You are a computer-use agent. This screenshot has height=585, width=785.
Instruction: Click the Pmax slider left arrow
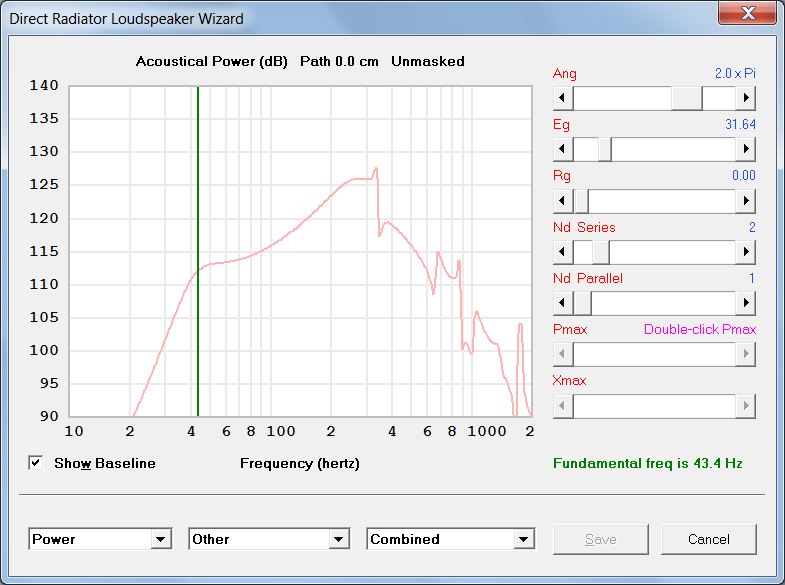(563, 354)
